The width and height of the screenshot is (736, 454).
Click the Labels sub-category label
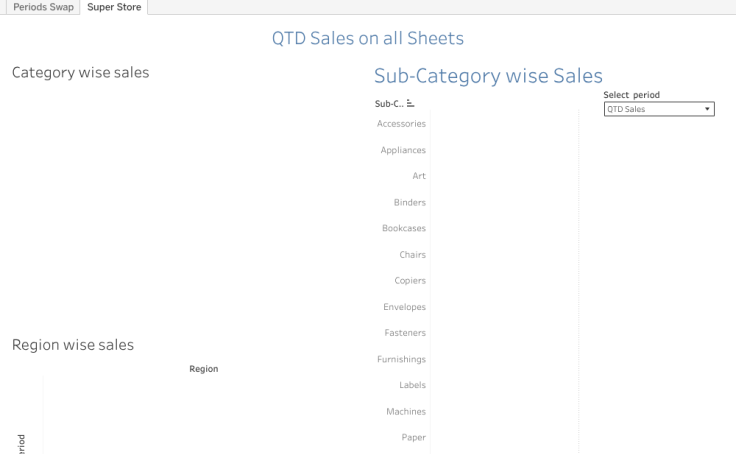point(412,385)
